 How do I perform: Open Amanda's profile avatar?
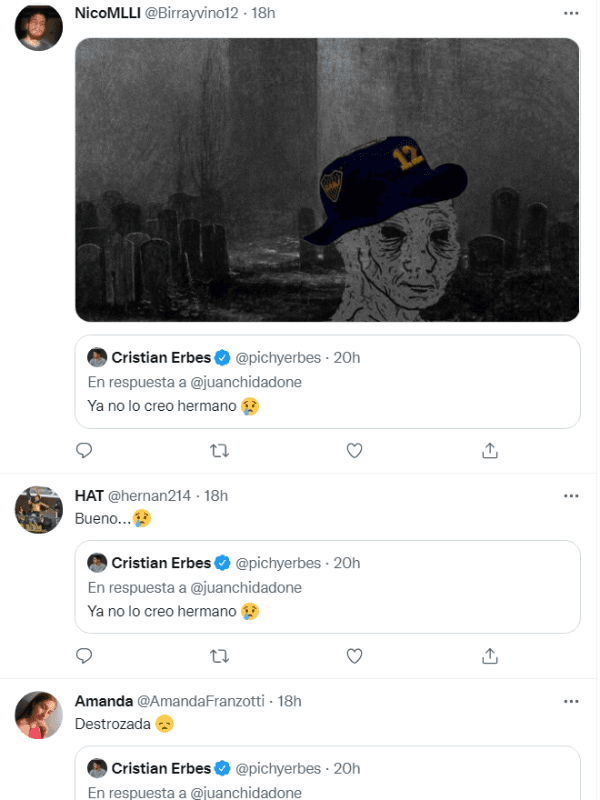point(39,715)
